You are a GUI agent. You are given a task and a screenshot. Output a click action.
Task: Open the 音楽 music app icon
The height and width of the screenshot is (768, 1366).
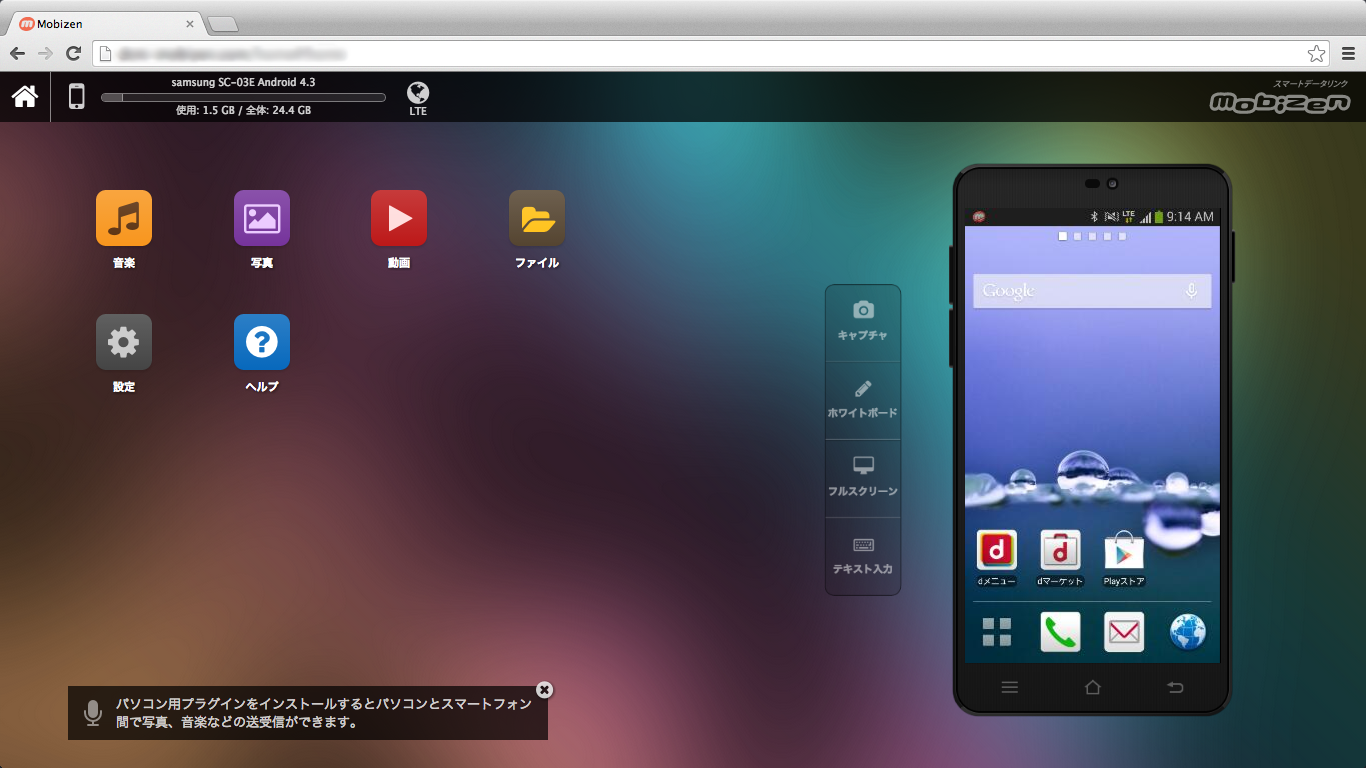point(124,218)
